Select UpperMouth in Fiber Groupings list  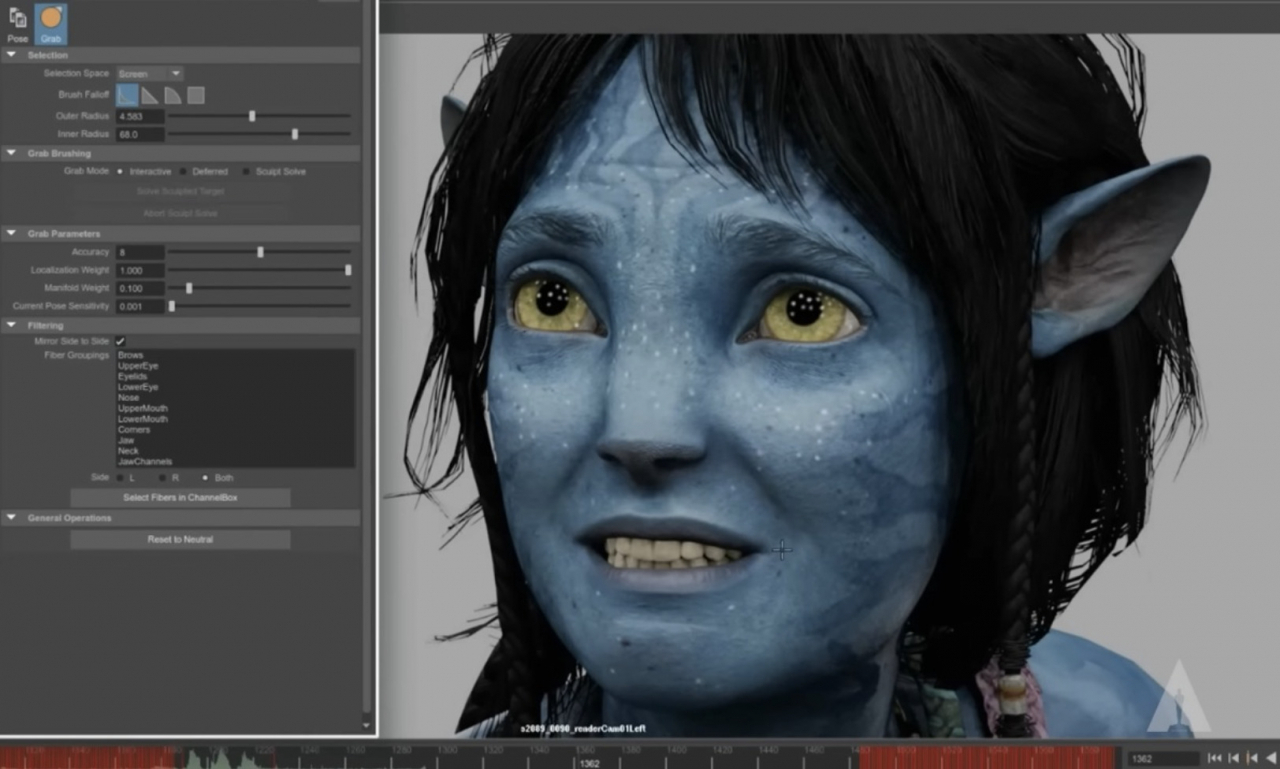point(143,409)
